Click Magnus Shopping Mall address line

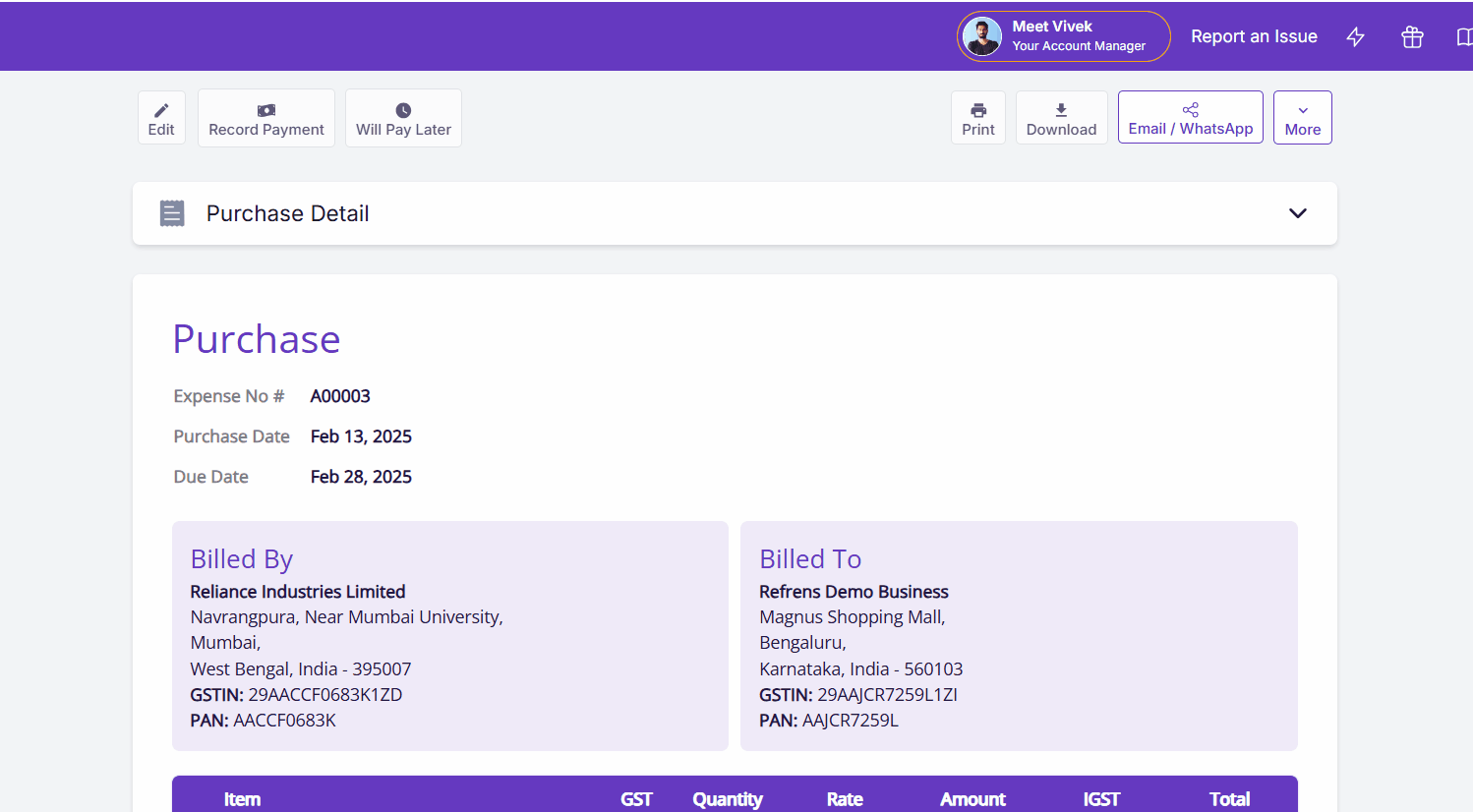pos(852,617)
